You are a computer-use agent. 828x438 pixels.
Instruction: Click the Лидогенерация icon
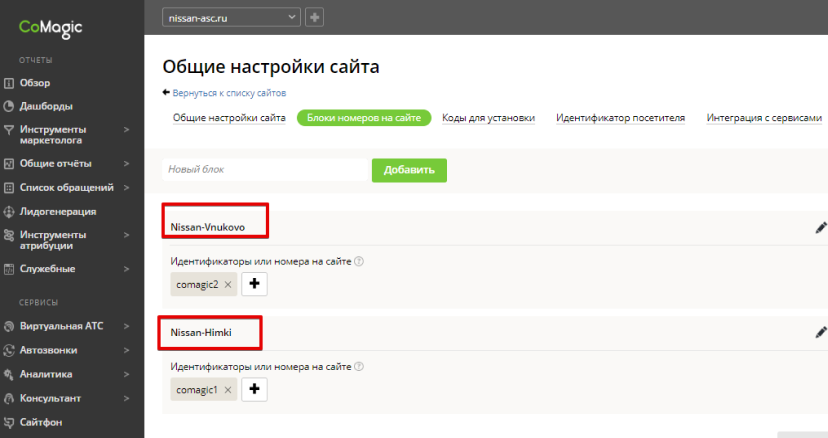[x=8, y=212]
